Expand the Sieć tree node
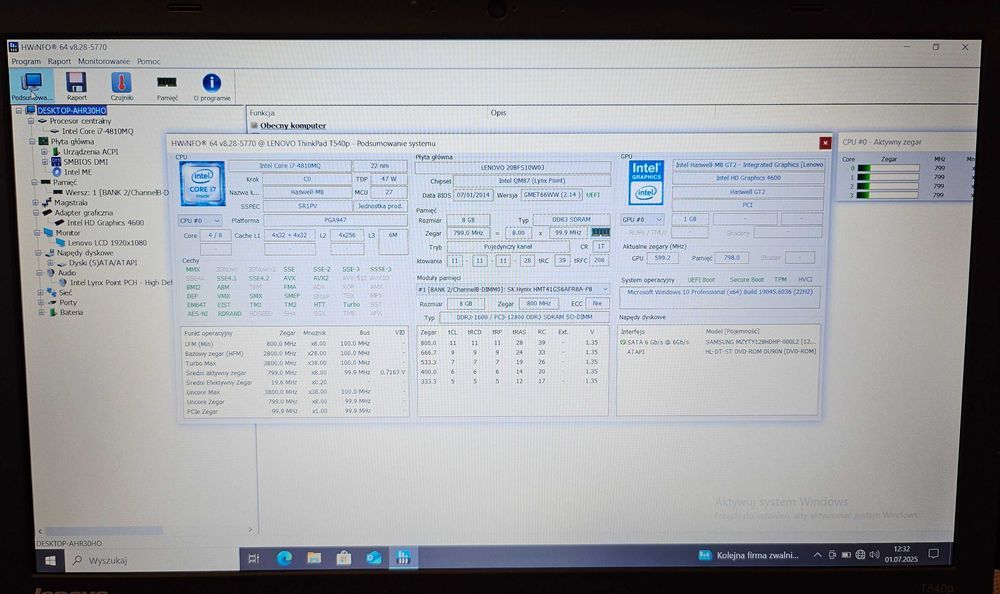The height and width of the screenshot is (594, 1000). click(x=40, y=292)
